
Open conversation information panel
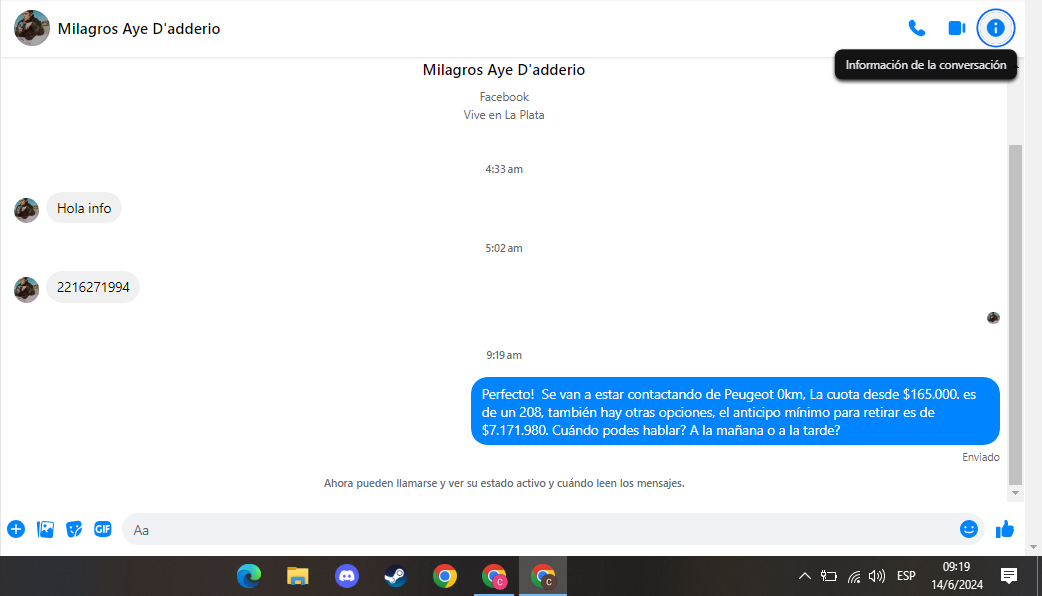[x=995, y=28]
